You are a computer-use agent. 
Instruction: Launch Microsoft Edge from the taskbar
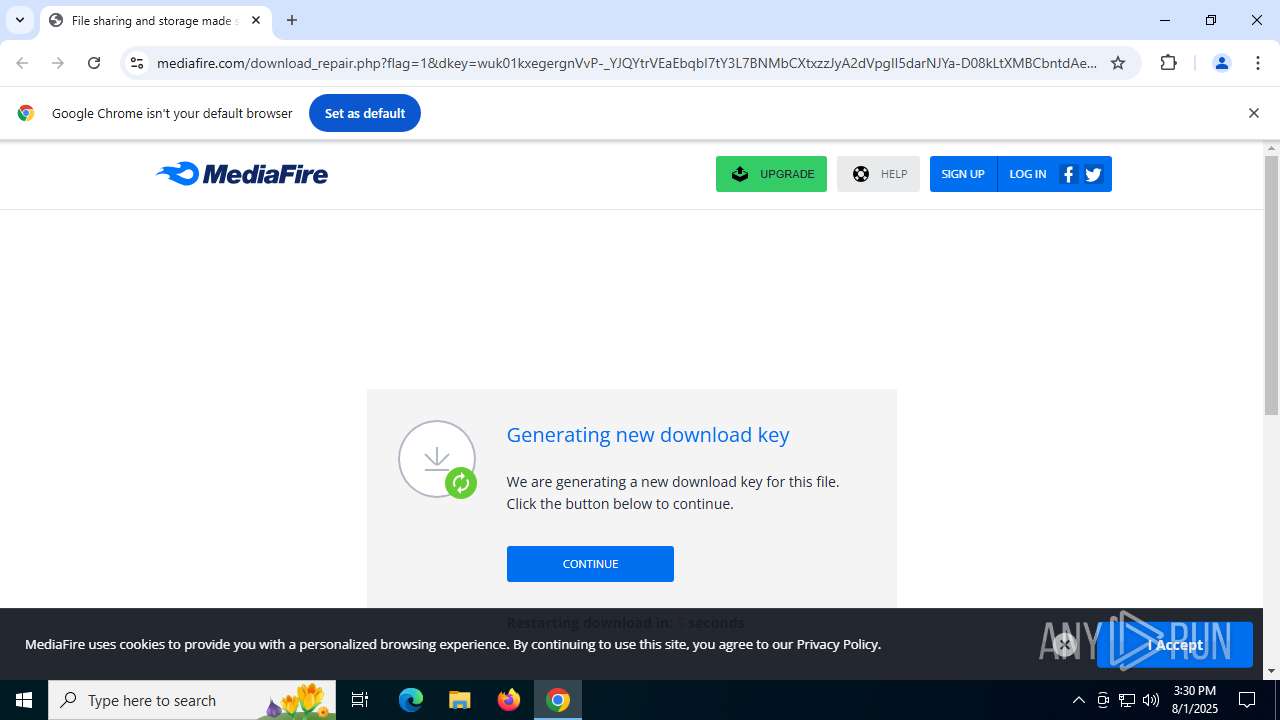411,700
